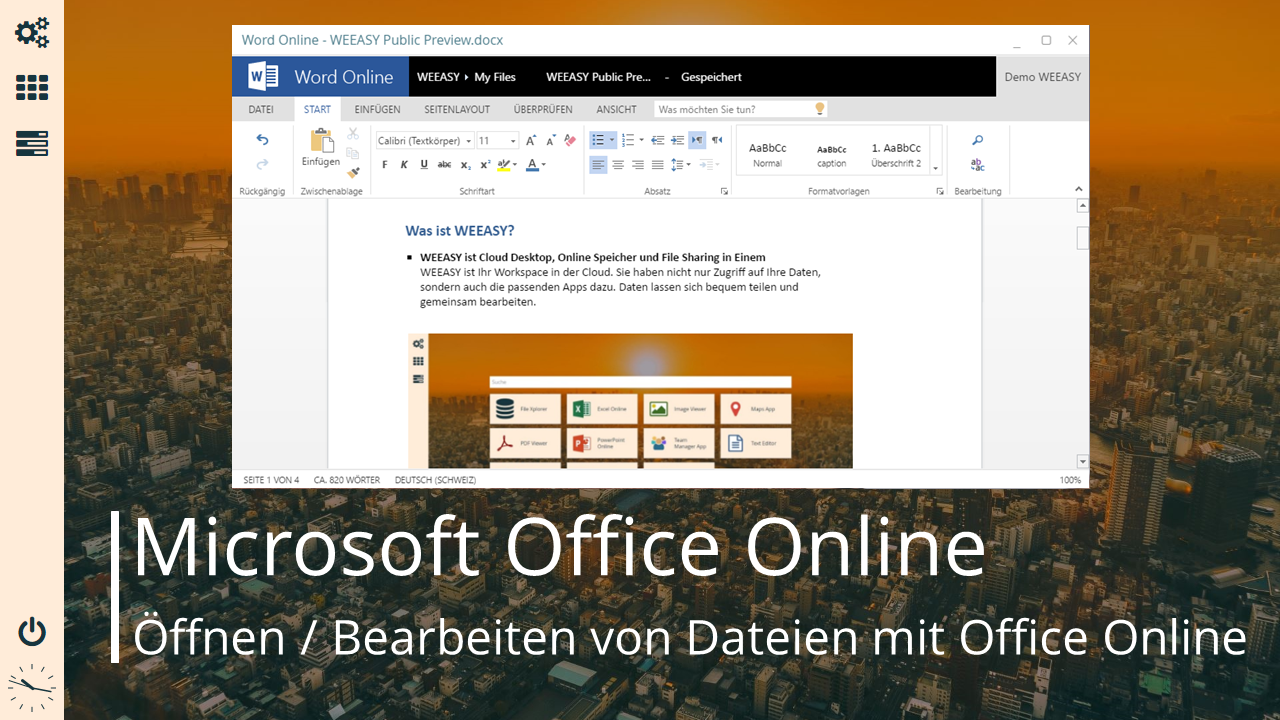1280x720 pixels.
Task: Apply the Normal style
Action: coord(768,154)
